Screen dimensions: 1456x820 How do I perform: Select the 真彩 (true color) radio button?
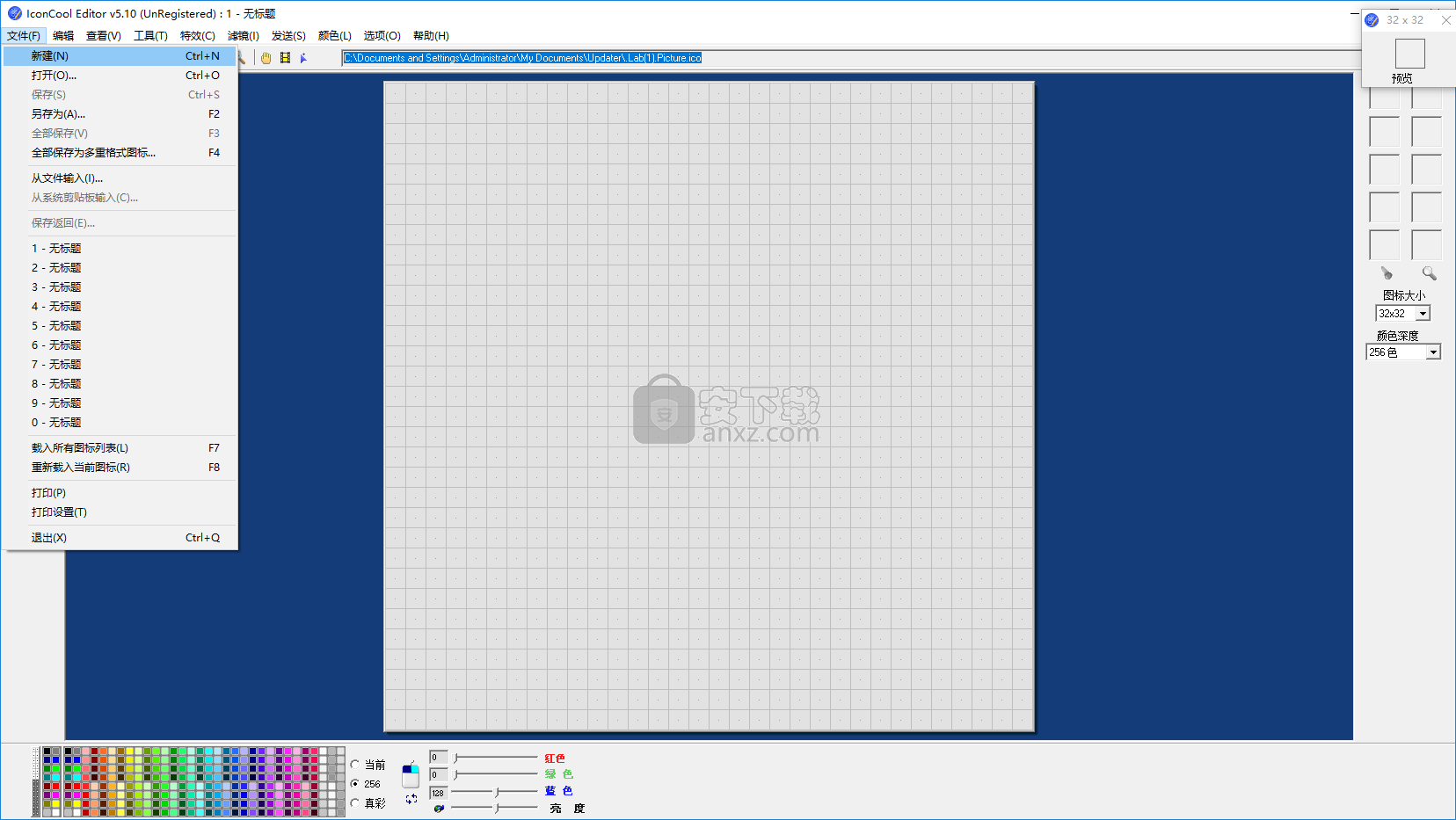(355, 803)
